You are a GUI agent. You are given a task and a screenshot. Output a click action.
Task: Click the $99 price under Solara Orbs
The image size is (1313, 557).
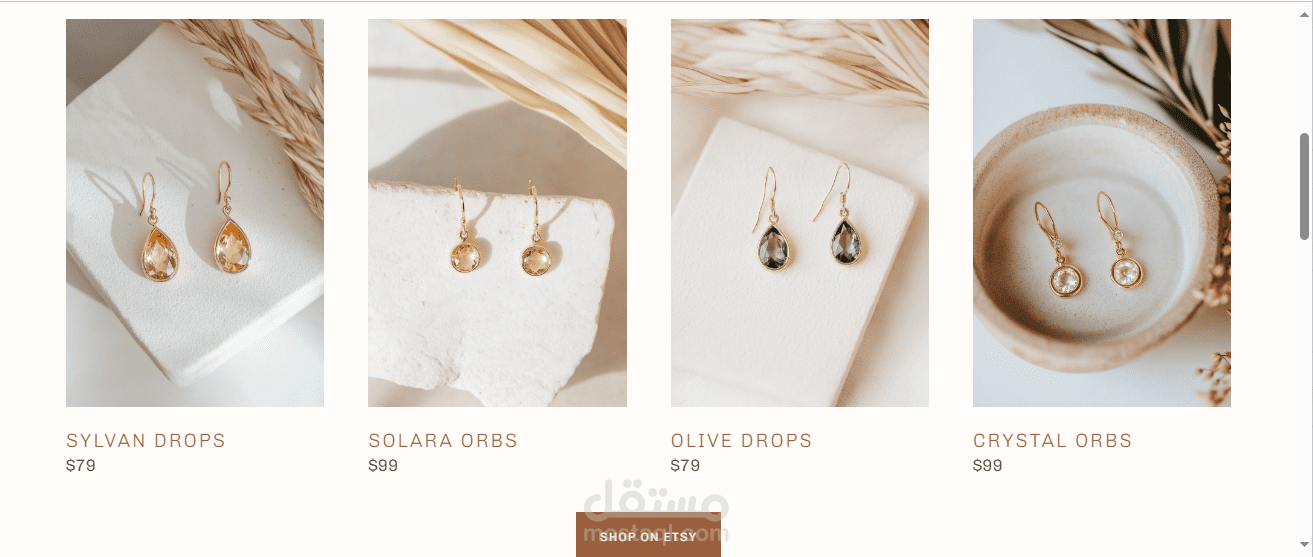(x=383, y=465)
